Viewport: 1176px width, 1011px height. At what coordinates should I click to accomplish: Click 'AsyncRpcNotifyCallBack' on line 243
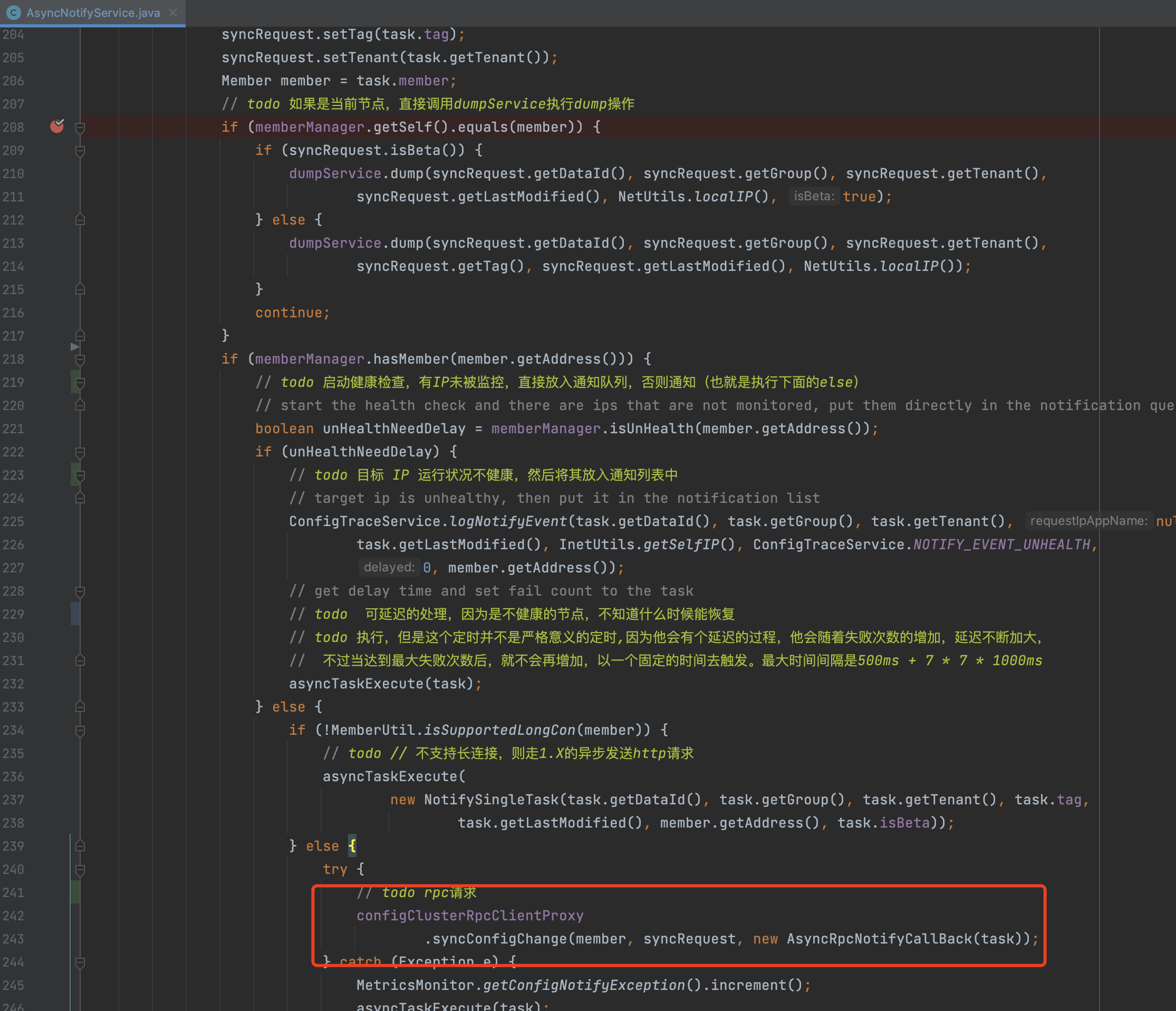pos(879,939)
